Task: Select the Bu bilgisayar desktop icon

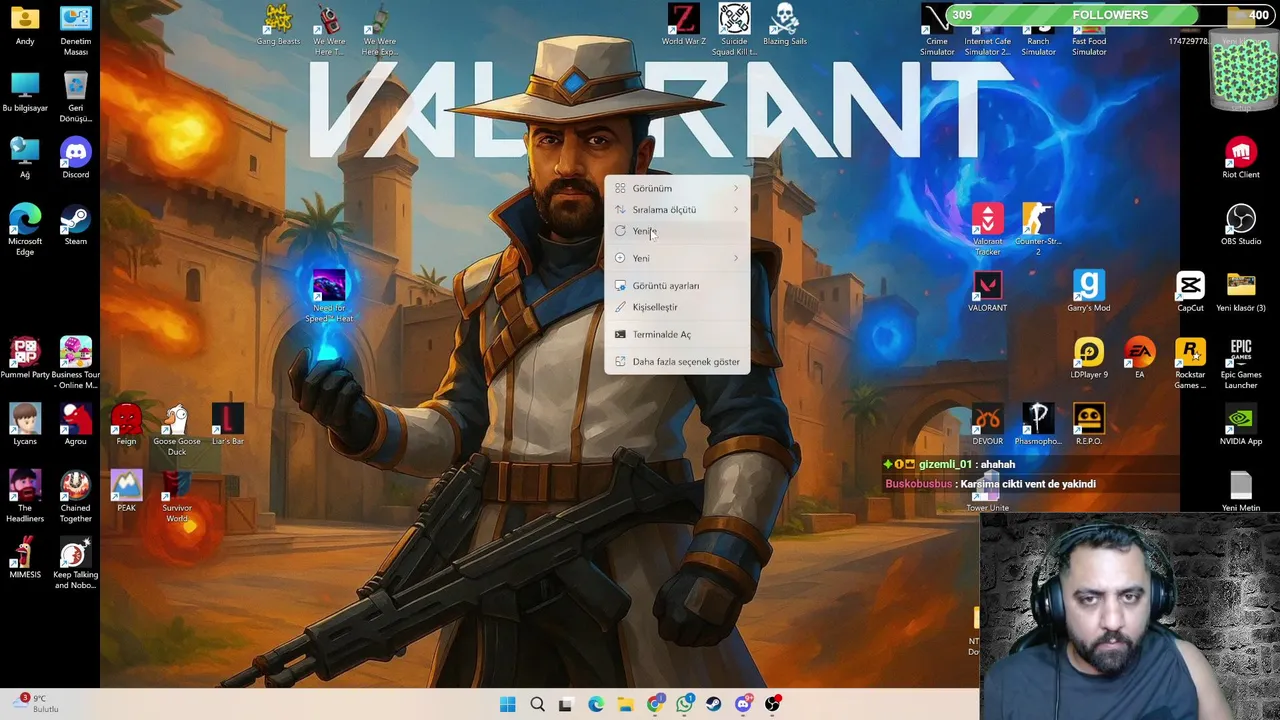Action: point(25,92)
